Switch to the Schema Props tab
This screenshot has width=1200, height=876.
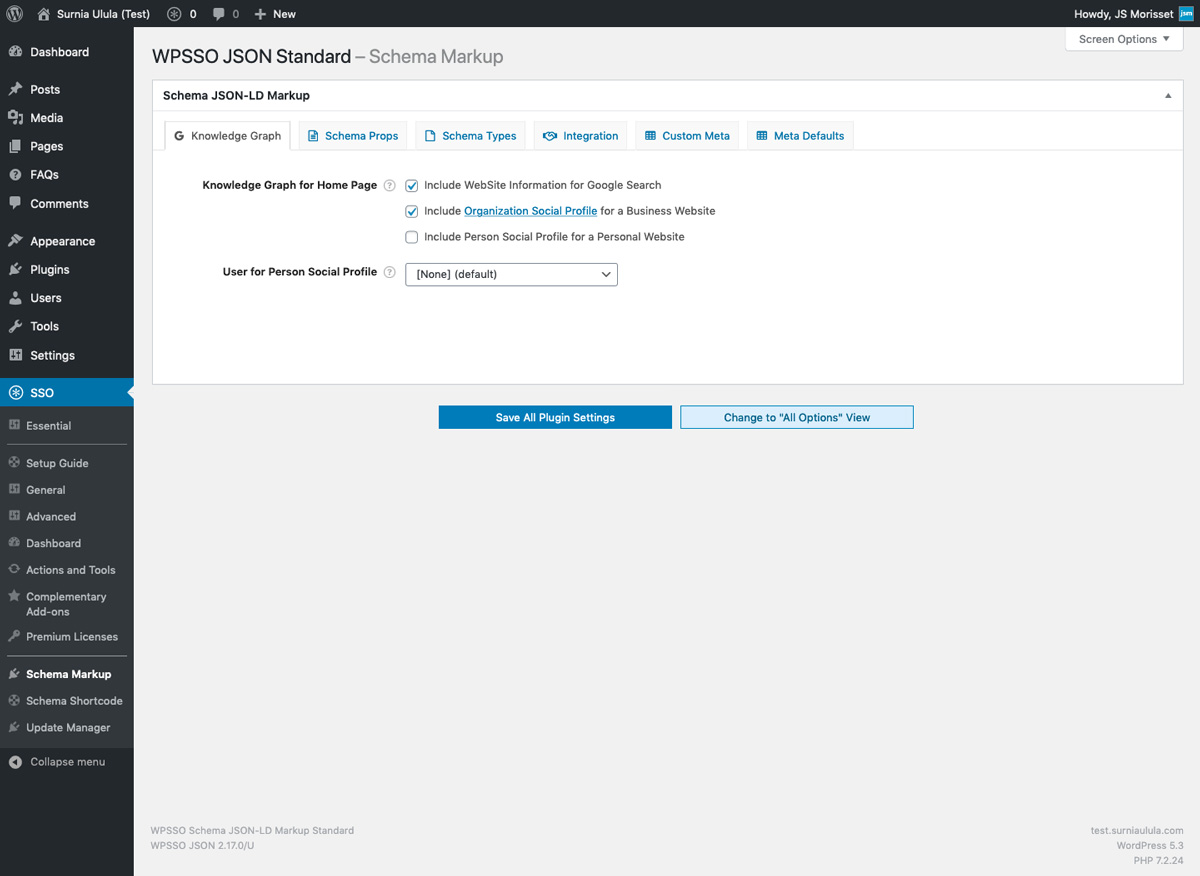tap(353, 136)
